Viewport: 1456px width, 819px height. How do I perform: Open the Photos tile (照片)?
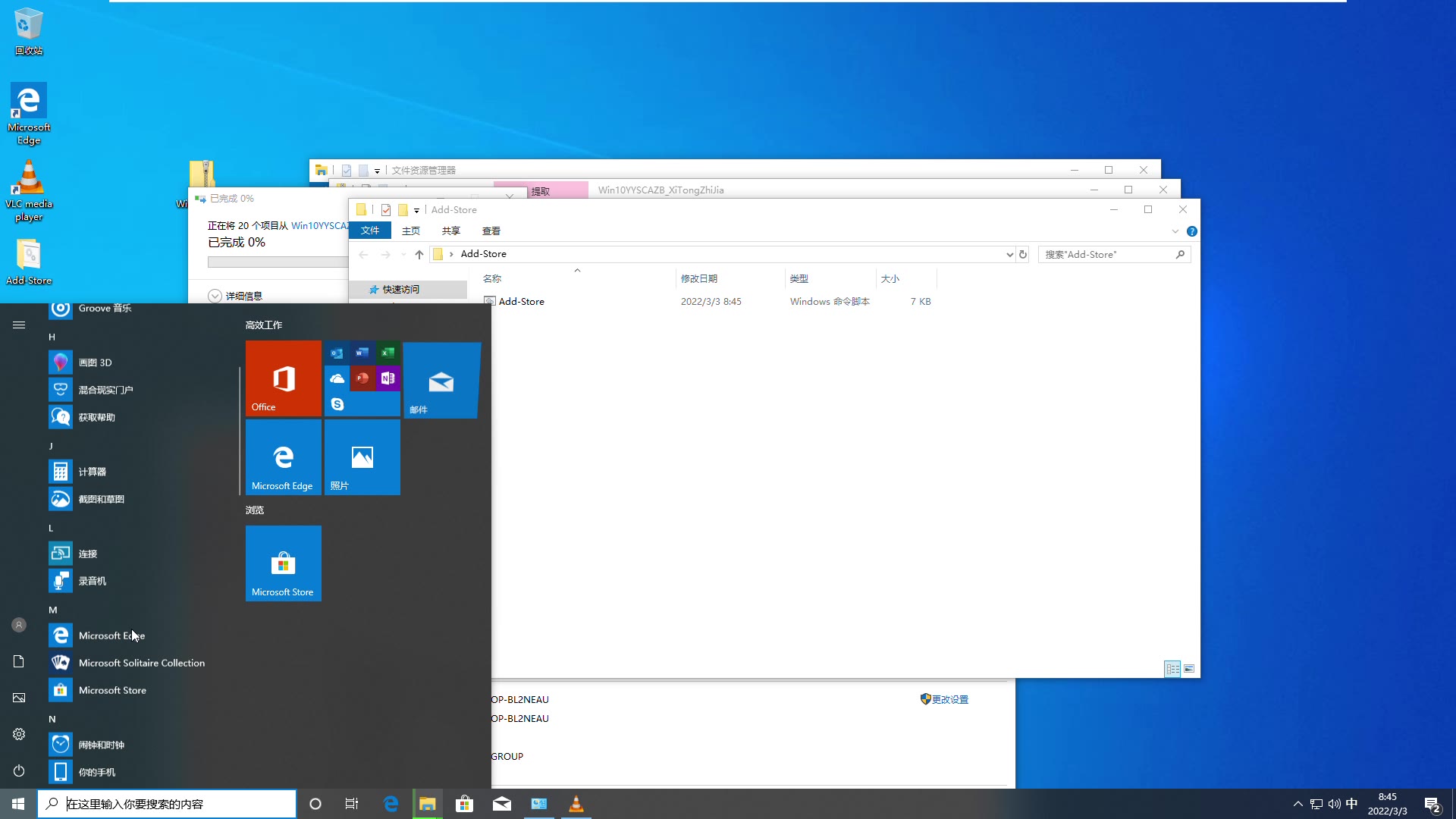362,457
